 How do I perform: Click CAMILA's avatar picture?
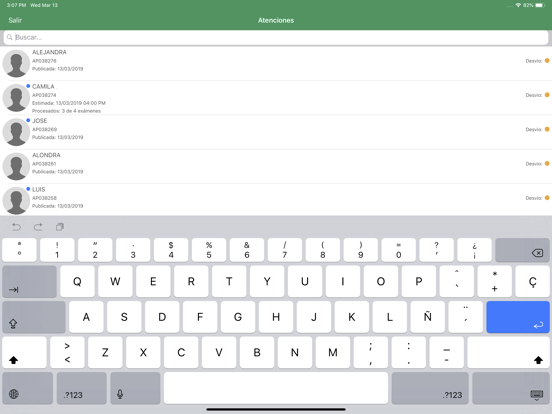pos(16,98)
